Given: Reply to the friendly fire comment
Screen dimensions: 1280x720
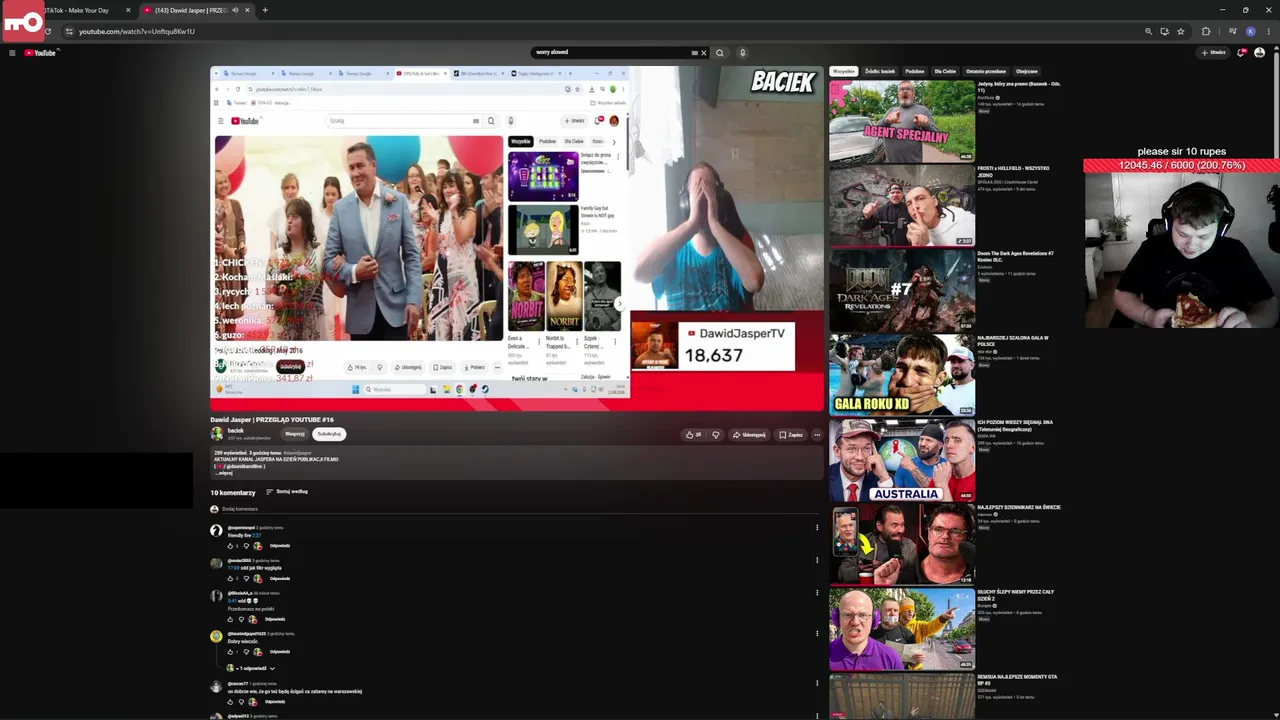Looking at the screenshot, I should point(280,546).
